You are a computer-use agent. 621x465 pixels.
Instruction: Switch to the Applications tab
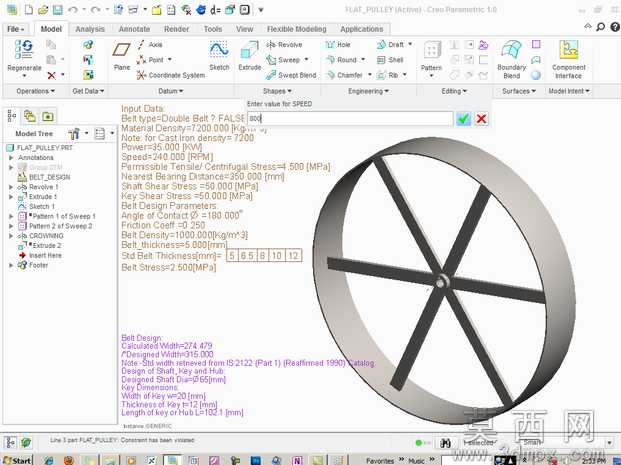[362, 29]
